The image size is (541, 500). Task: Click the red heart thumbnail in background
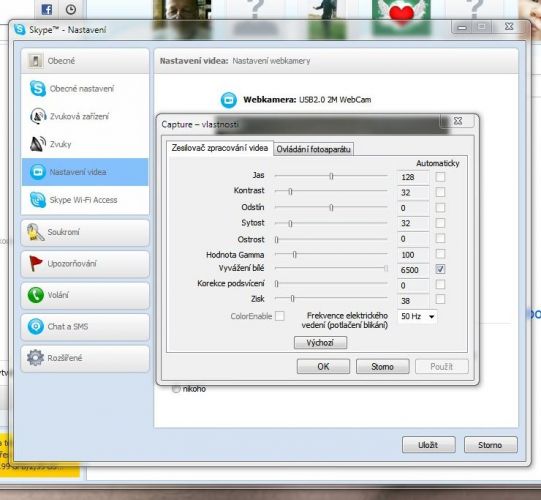[x=401, y=16]
